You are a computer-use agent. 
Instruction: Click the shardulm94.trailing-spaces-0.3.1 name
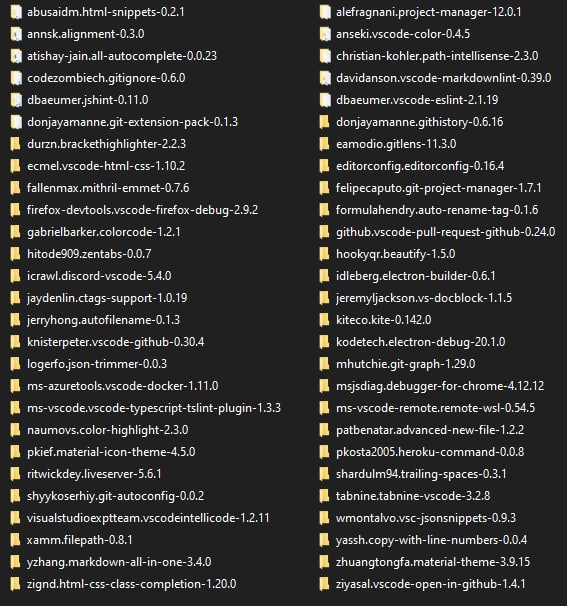tap(421, 474)
